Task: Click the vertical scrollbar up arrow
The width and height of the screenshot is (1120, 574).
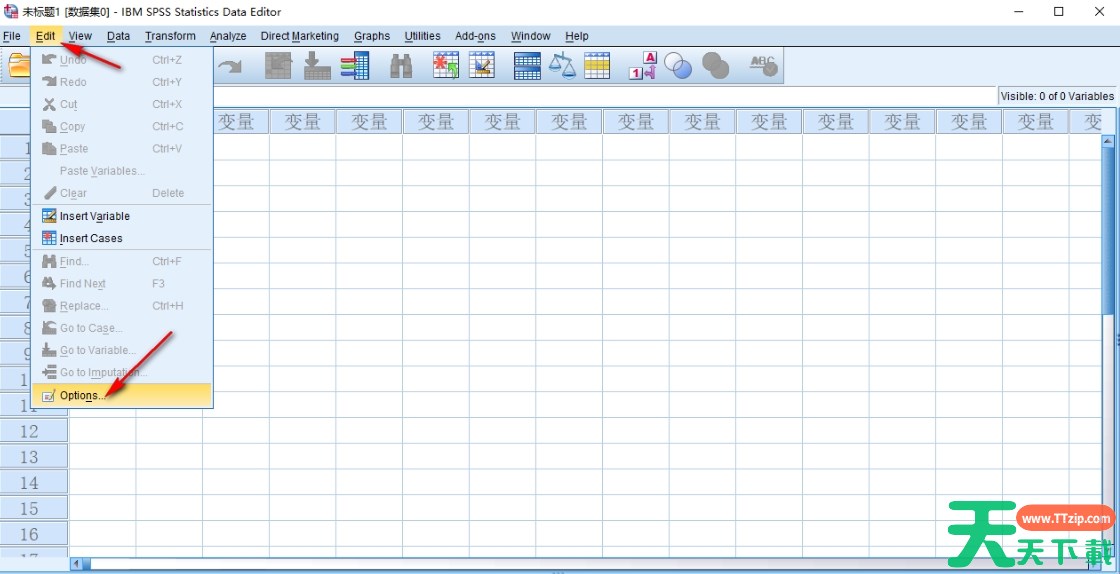Action: tap(1108, 142)
